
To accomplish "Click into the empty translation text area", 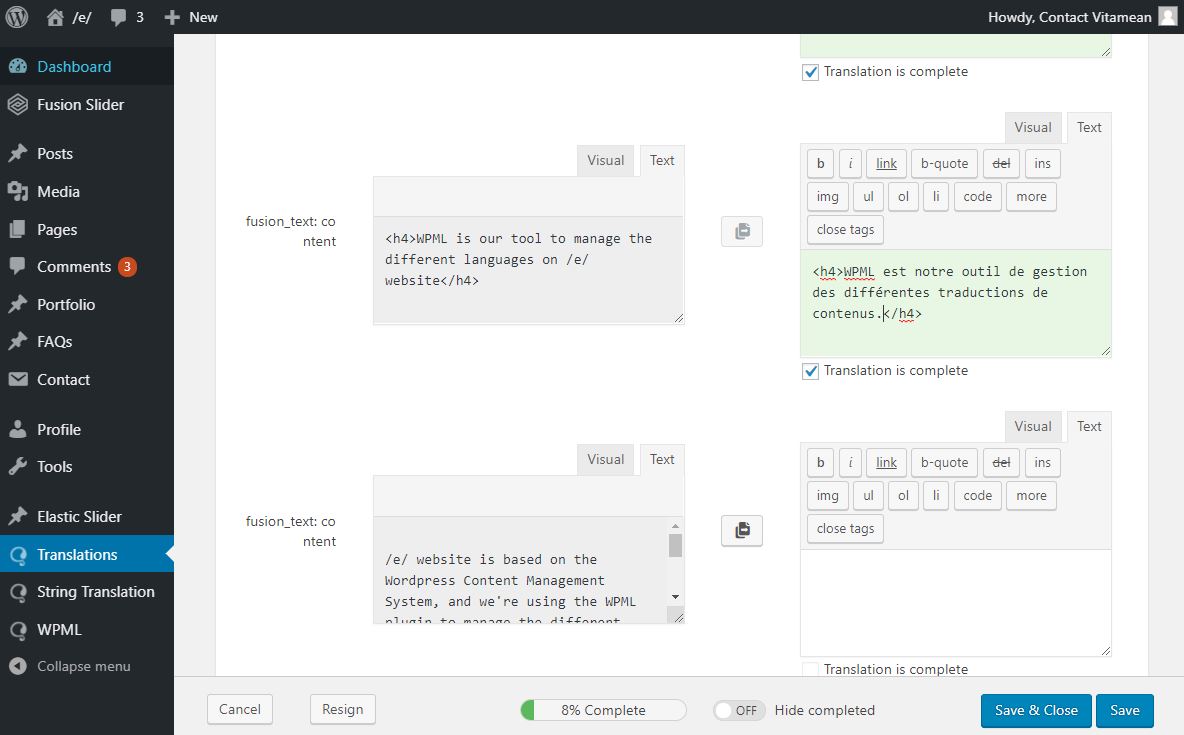I will coord(955,603).
